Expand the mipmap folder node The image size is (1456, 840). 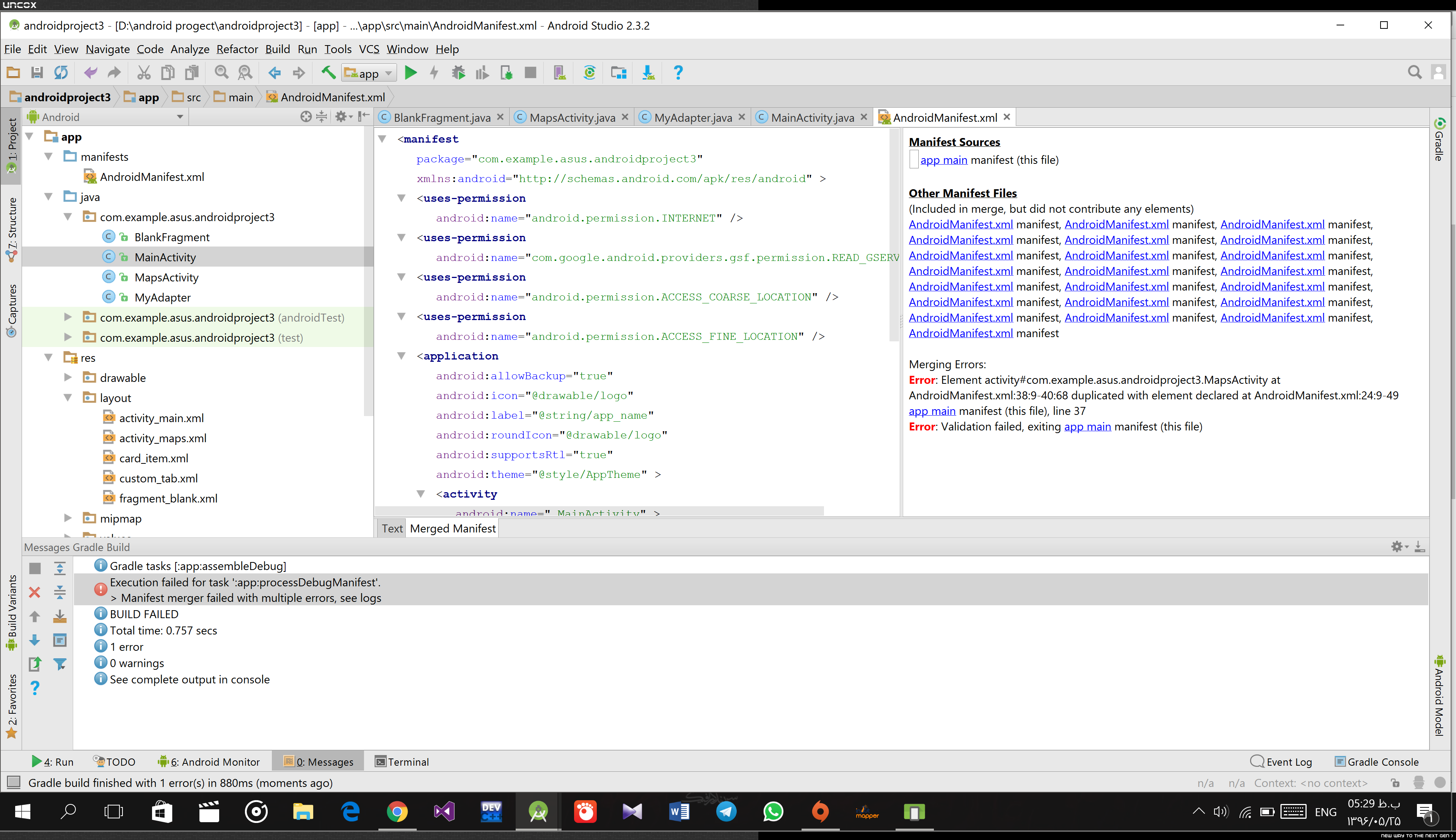(67, 518)
